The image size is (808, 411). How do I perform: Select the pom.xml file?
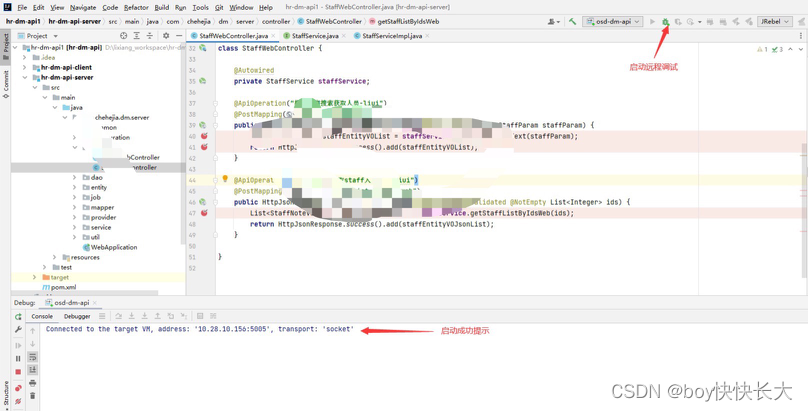click(59, 287)
